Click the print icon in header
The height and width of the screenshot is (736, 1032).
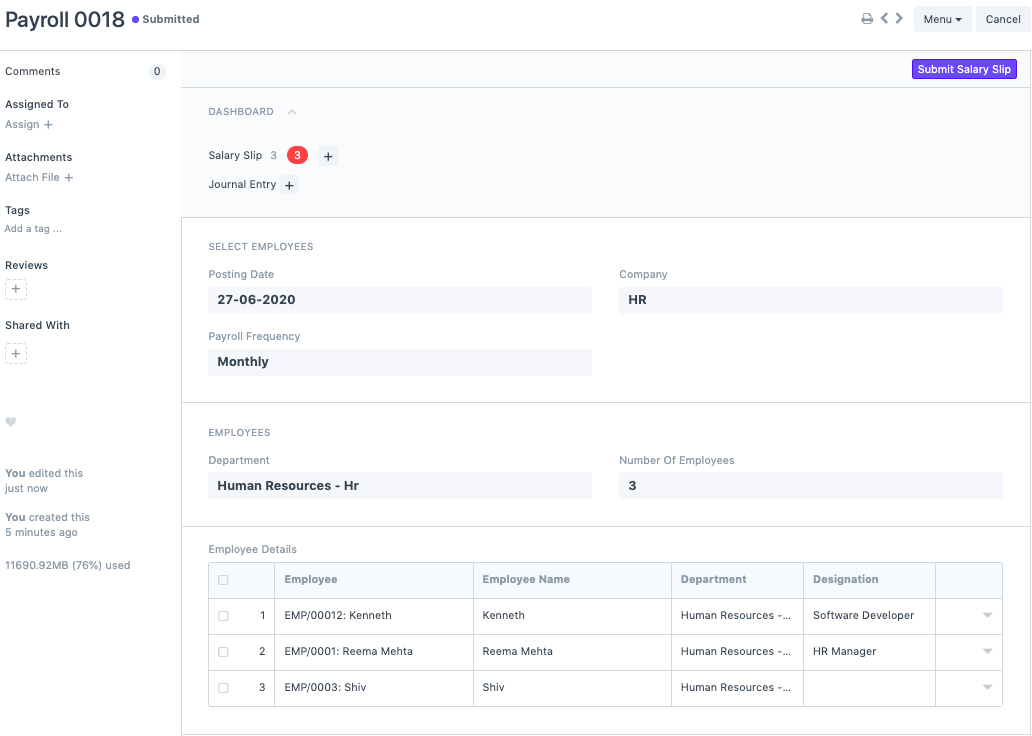click(867, 19)
